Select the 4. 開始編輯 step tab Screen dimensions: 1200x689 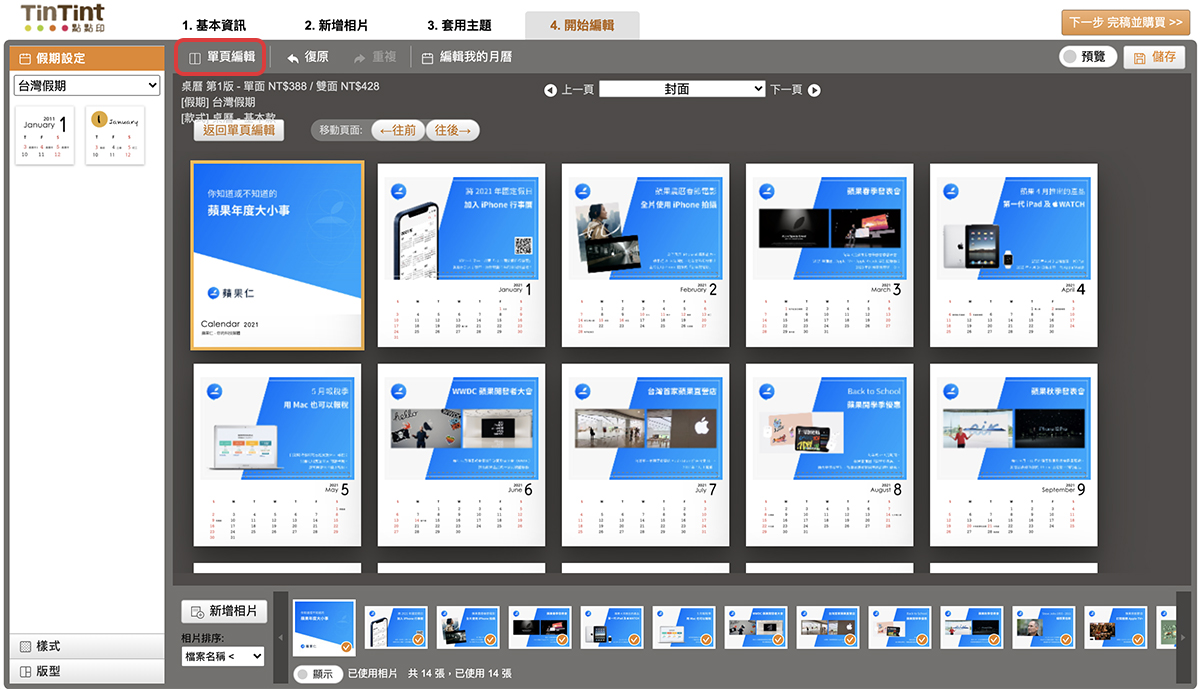(582, 25)
